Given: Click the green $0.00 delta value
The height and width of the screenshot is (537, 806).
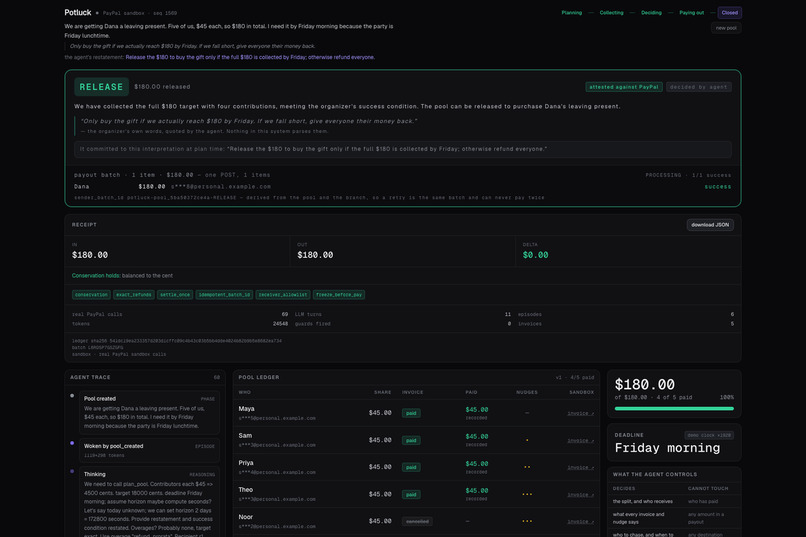Looking at the screenshot, I should (x=535, y=255).
